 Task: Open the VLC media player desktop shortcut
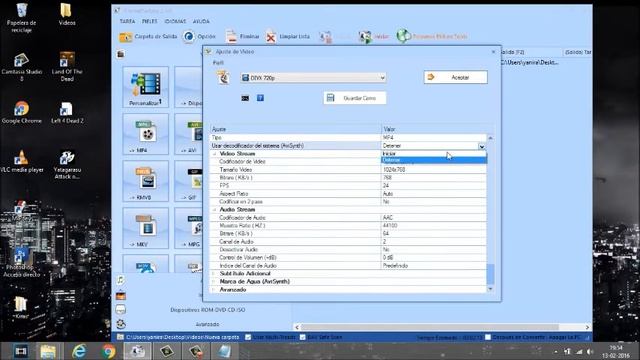22,162
